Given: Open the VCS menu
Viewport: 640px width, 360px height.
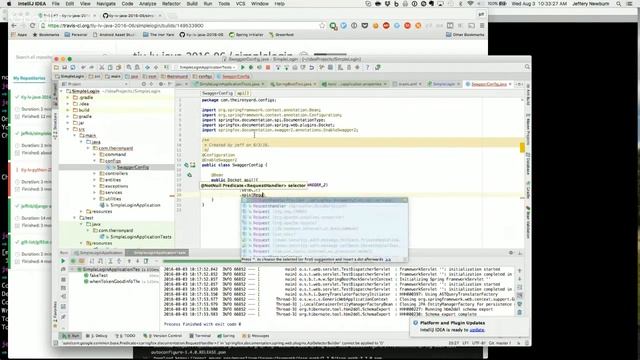Looking at the screenshot, I should coord(240,4).
